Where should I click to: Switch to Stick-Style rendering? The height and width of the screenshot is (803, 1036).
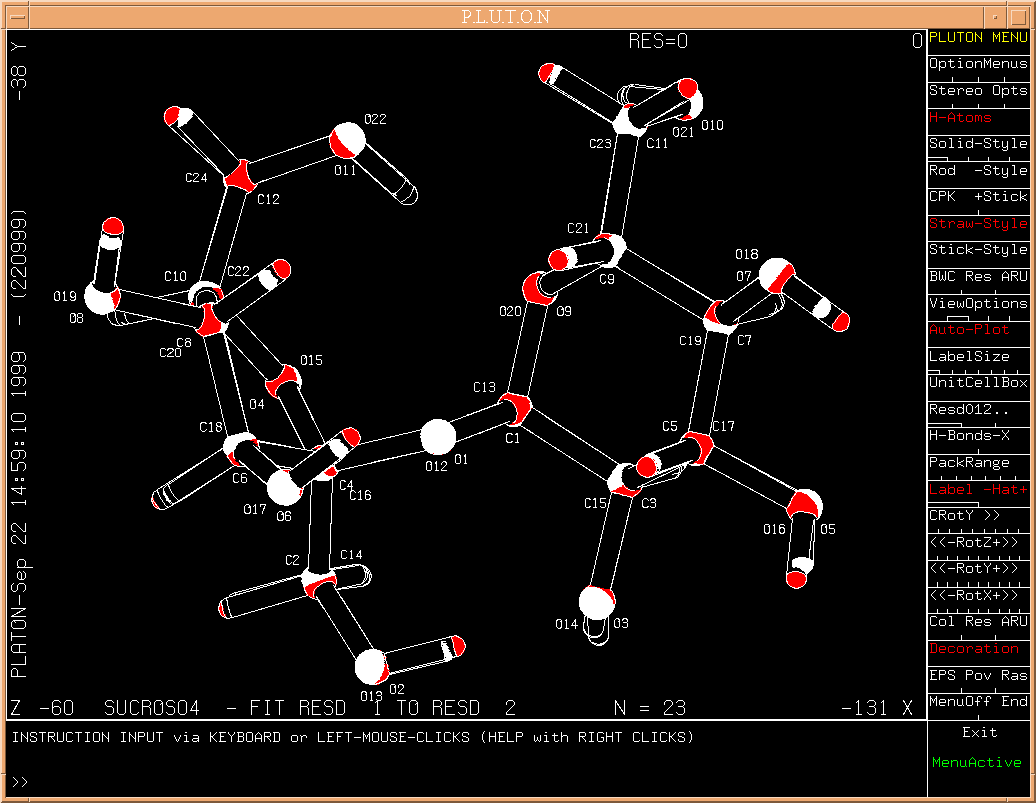click(977, 250)
